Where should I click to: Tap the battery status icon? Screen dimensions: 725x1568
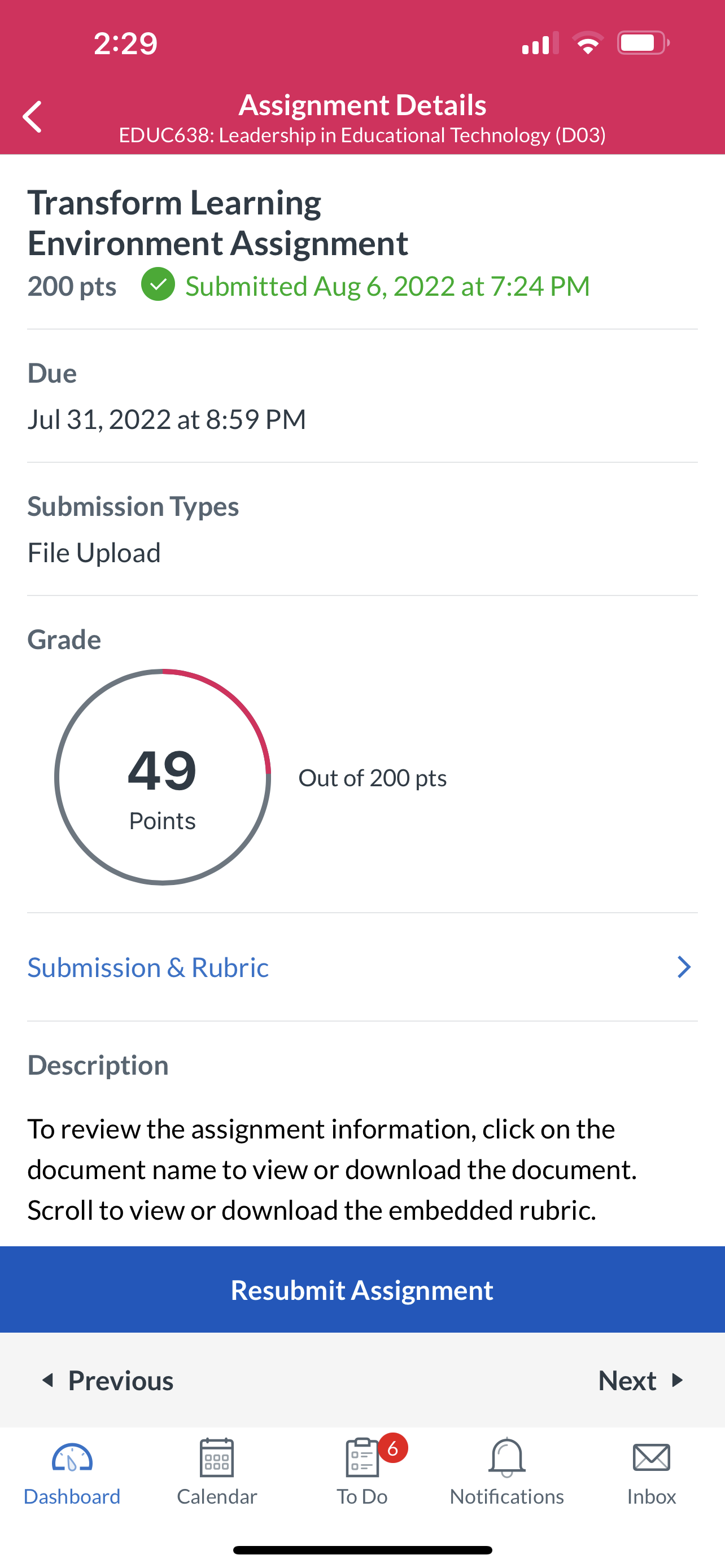(x=643, y=43)
